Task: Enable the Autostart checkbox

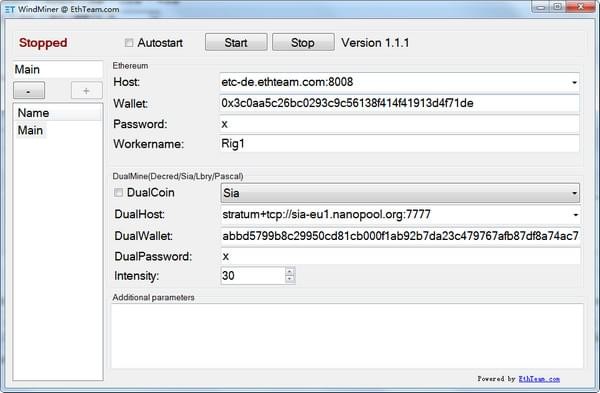Action: 129,43
